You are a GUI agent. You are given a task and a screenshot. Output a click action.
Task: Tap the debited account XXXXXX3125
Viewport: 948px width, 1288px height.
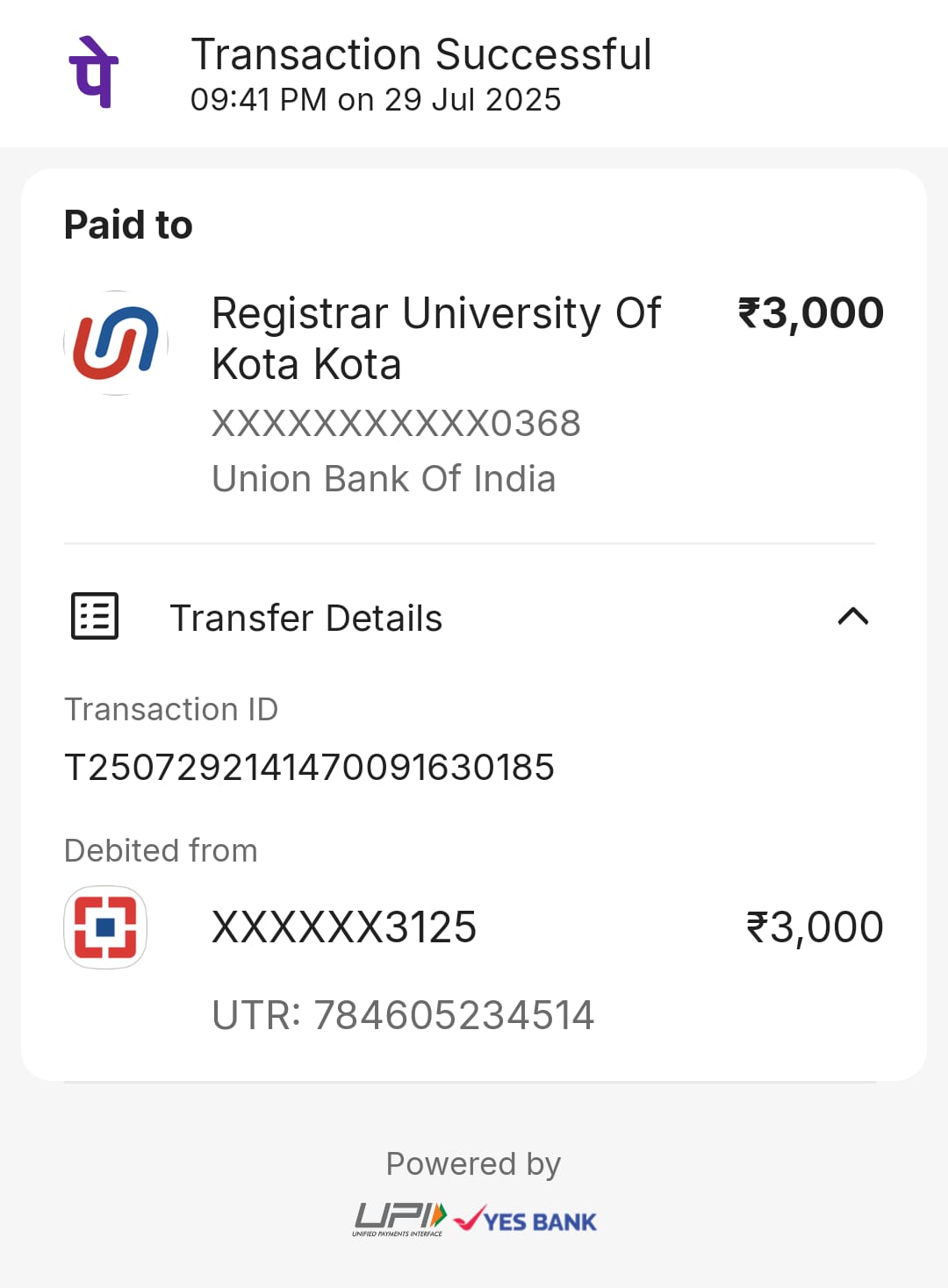tap(344, 927)
